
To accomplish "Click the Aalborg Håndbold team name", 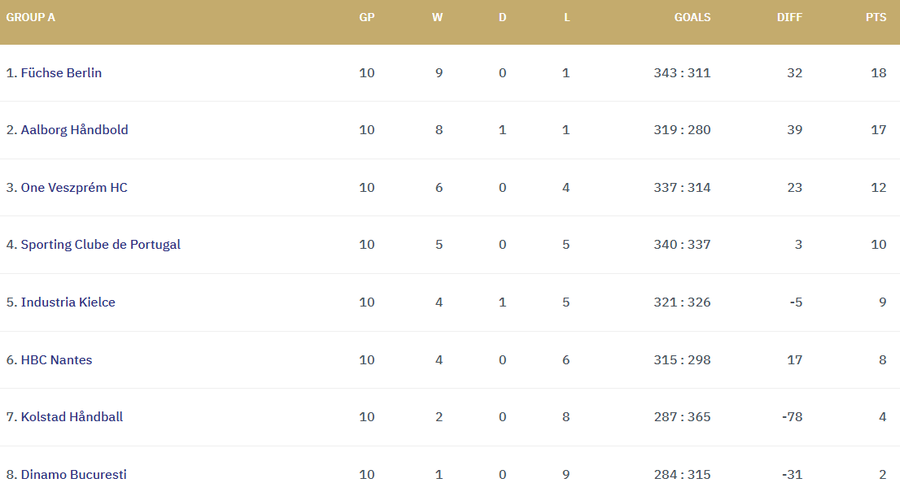I will click(74, 130).
